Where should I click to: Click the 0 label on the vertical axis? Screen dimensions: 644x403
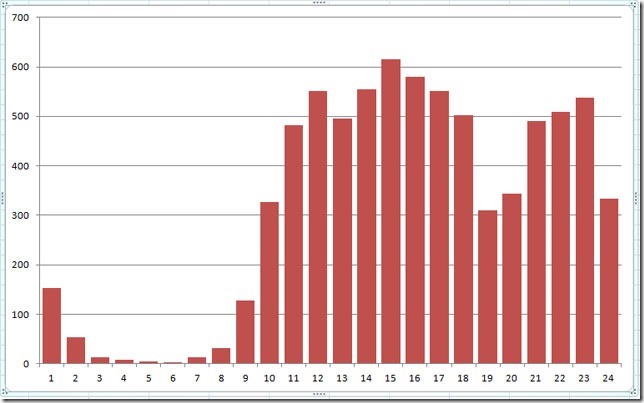[30, 364]
